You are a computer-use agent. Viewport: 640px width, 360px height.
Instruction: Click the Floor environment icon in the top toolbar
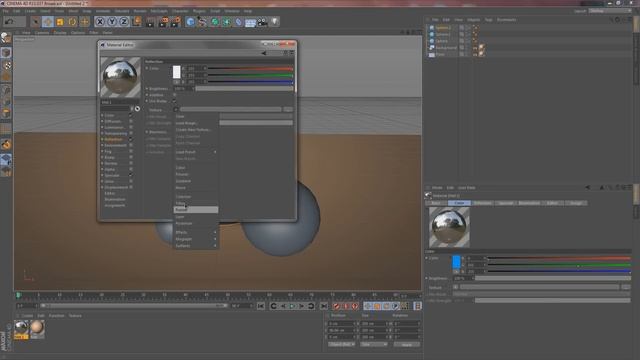[250, 22]
